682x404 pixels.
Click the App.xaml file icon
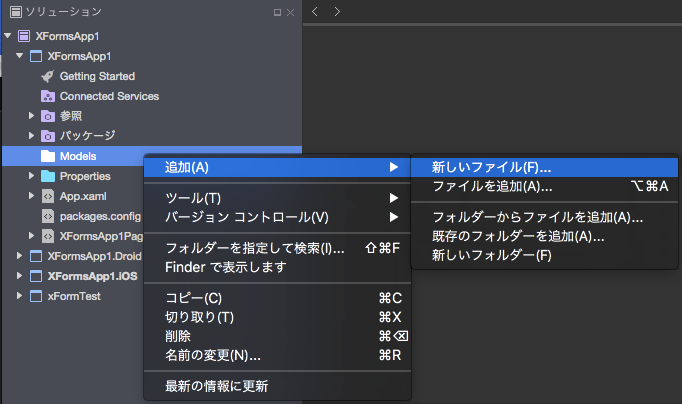[48, 196]
